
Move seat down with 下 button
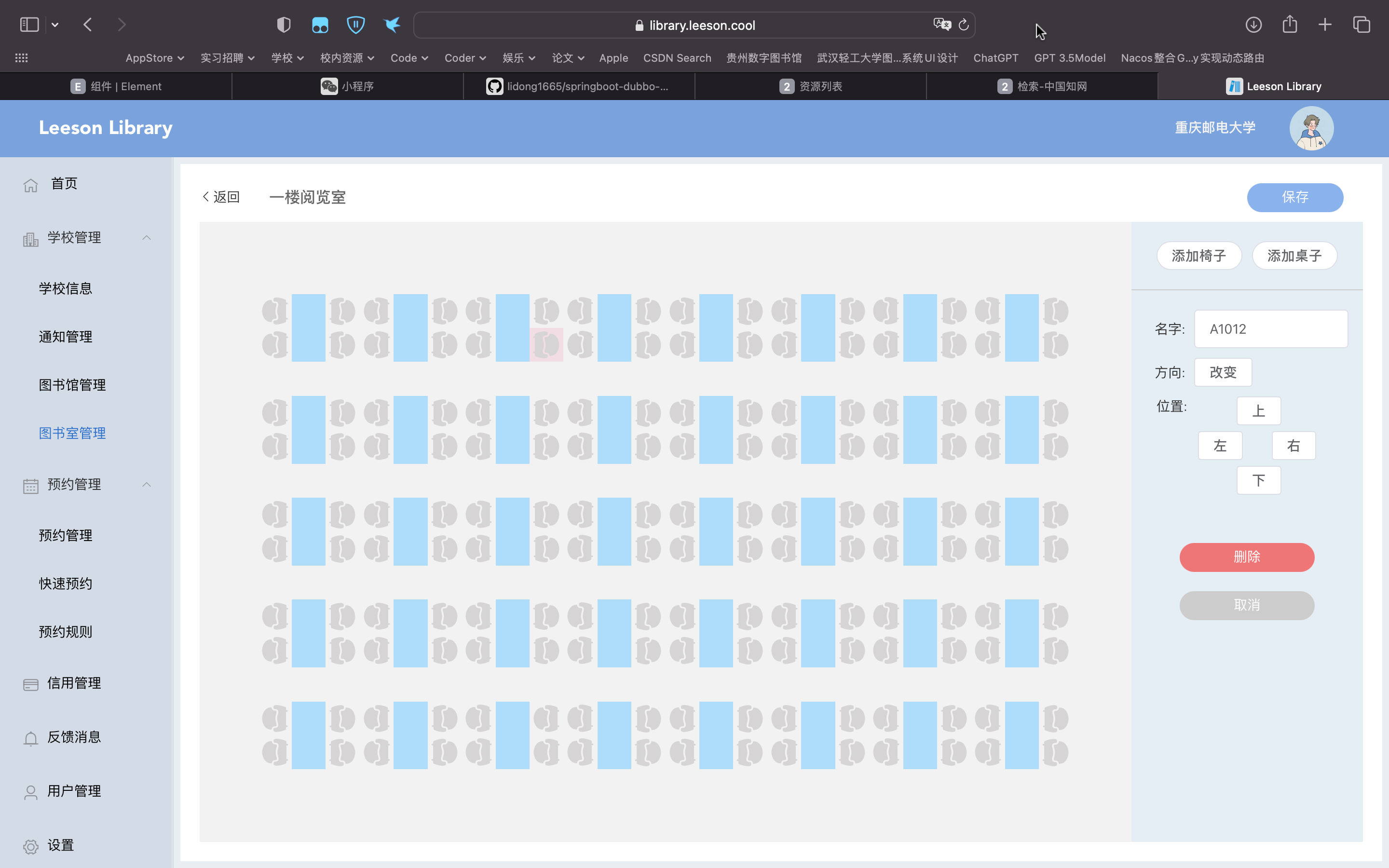(x=1258, y=480)
